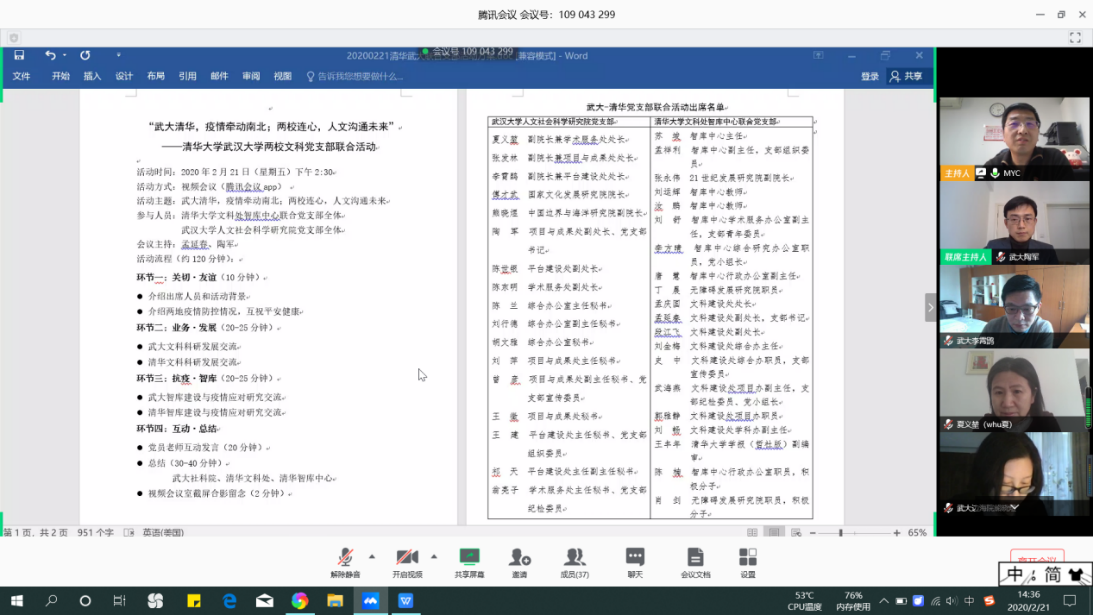This screenshot has width=1093, height=615.
Task: Expand audio options arrow beside mute
Action: (x=372, y=557)
